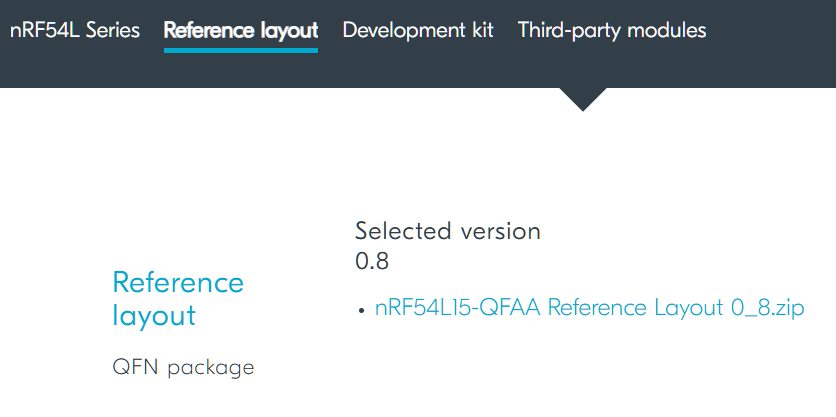This screenshot has height=417, width=836.
Task: Click the blue Reference layout heading
Action: [x=178, y=299]
